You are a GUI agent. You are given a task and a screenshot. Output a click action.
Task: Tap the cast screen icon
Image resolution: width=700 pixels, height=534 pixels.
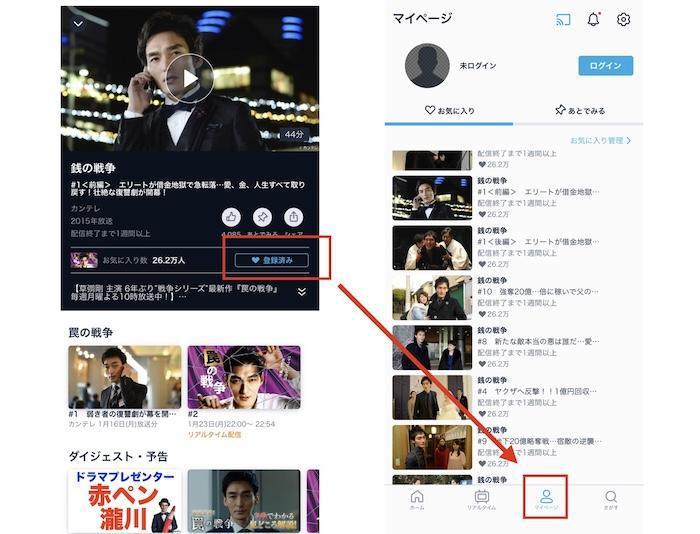[563, 20]
